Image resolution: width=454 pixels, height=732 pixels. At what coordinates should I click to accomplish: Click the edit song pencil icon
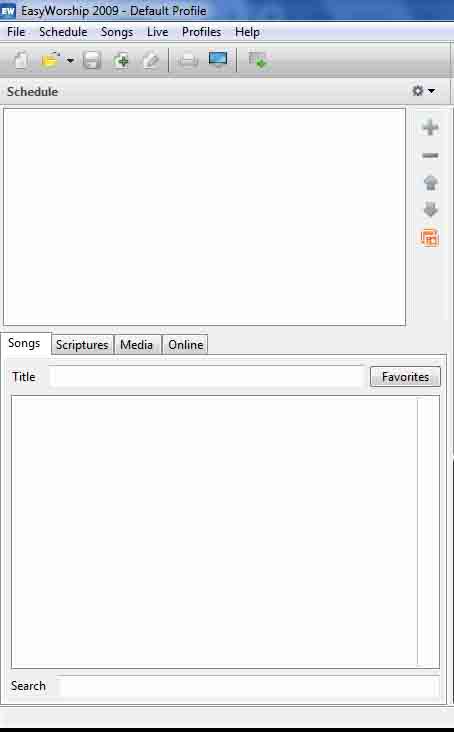(150, 61)
